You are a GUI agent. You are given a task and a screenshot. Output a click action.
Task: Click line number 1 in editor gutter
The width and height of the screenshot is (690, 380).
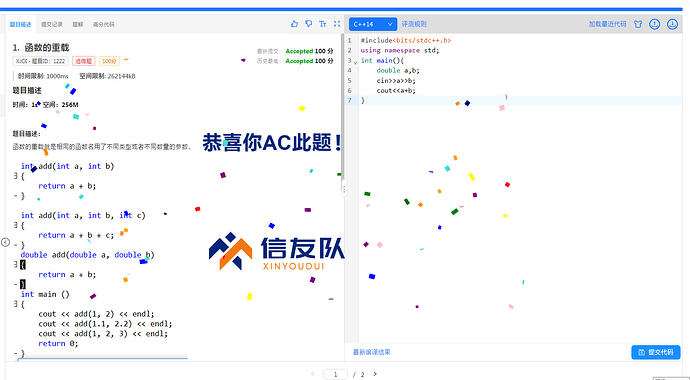350,40
